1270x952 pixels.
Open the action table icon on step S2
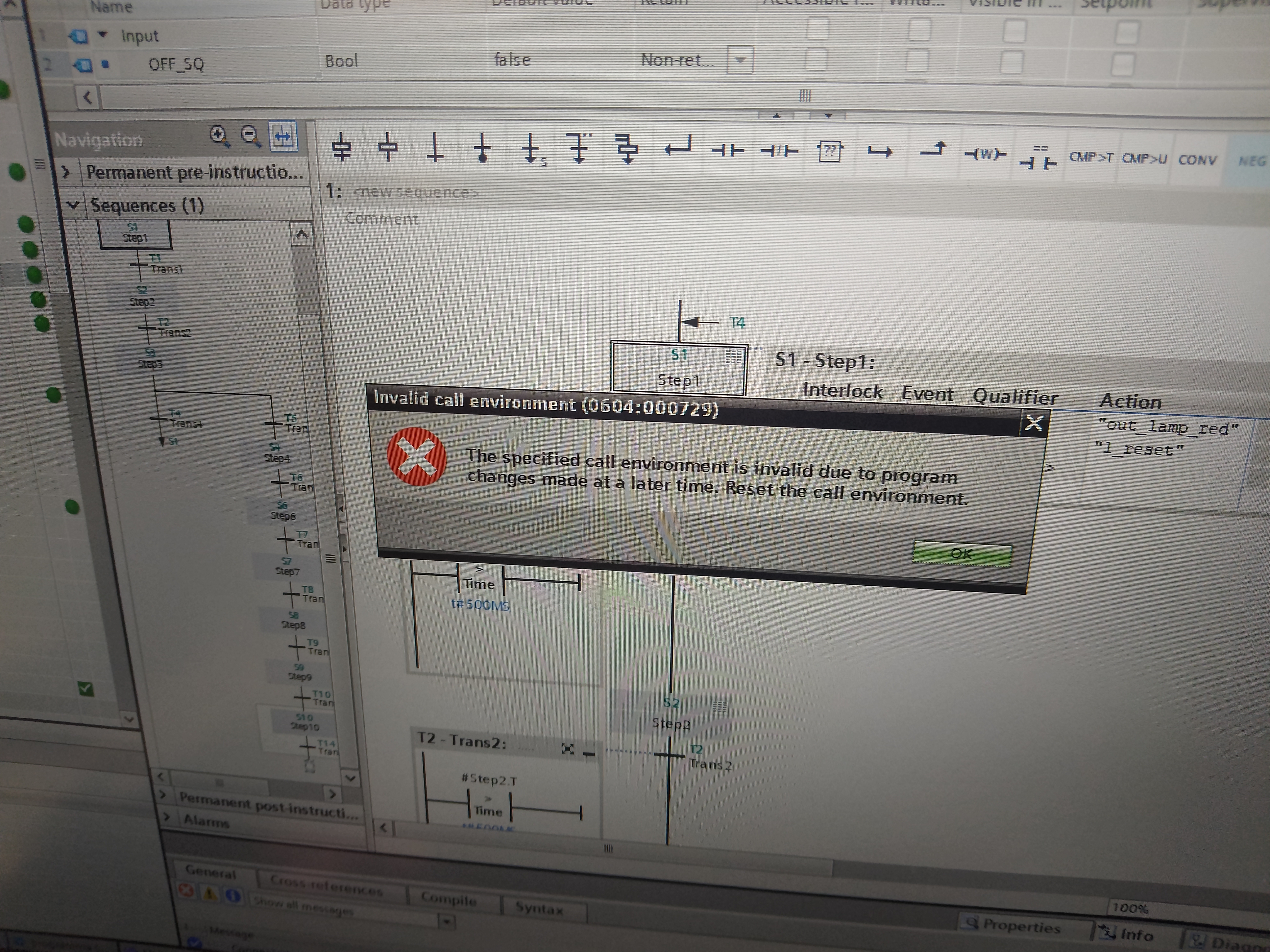(719, 706)
